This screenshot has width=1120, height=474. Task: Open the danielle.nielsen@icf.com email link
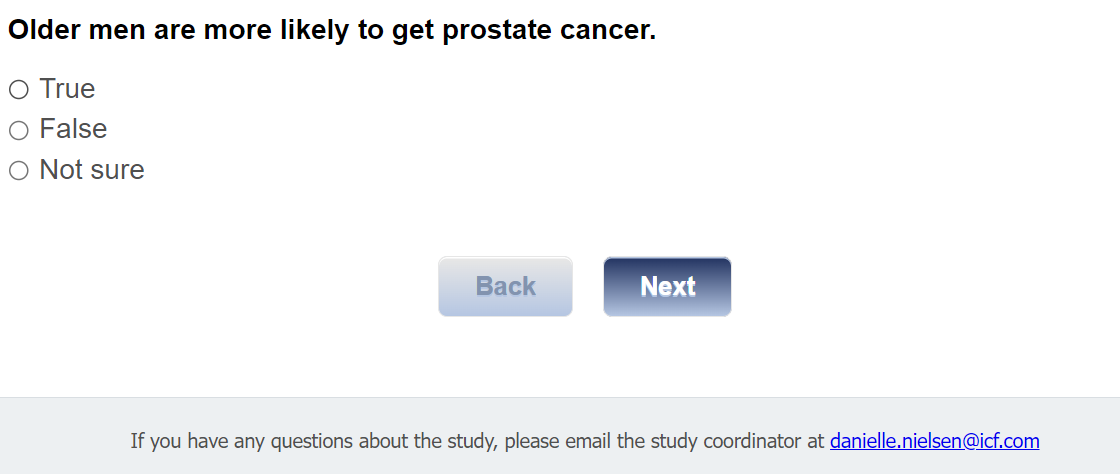pos(934,440)
